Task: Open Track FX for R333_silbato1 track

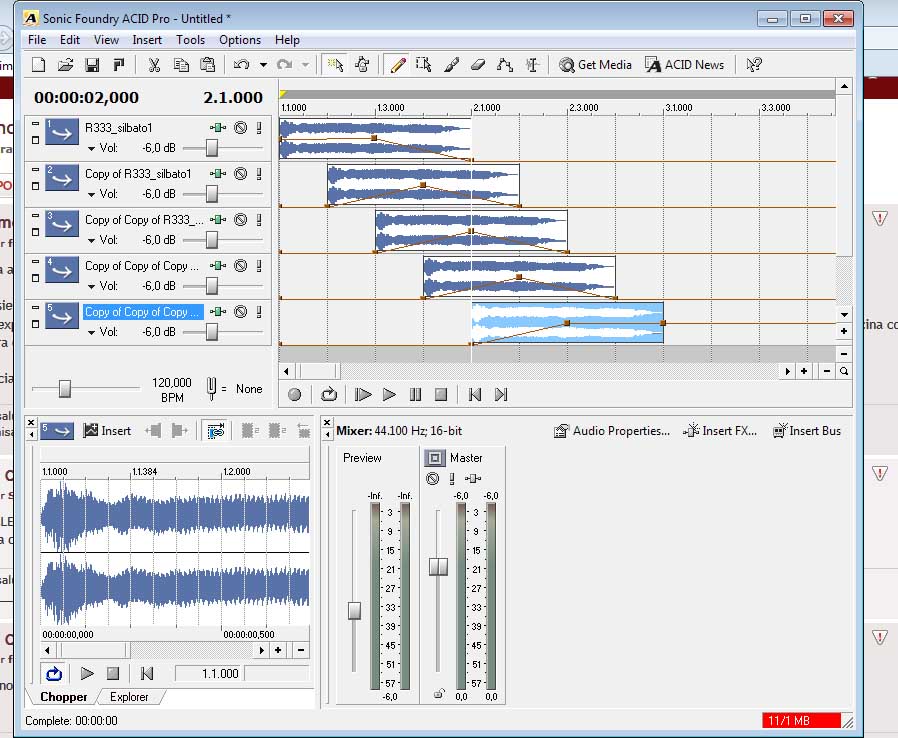Action: point(218,128)
